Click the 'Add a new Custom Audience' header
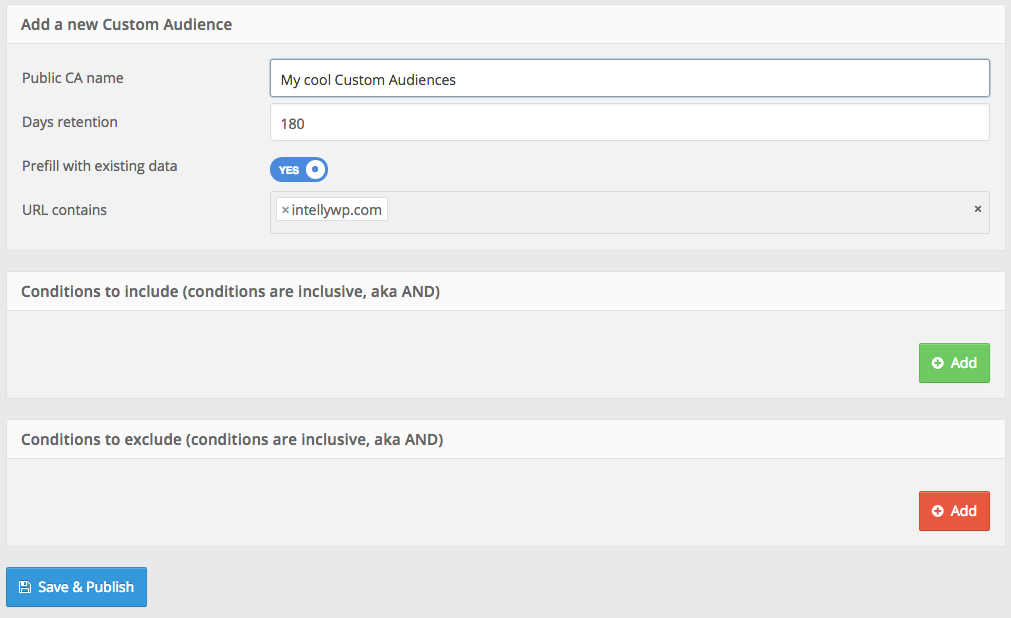The width and height of the screenshot is (1011, 618). point(126,24)
